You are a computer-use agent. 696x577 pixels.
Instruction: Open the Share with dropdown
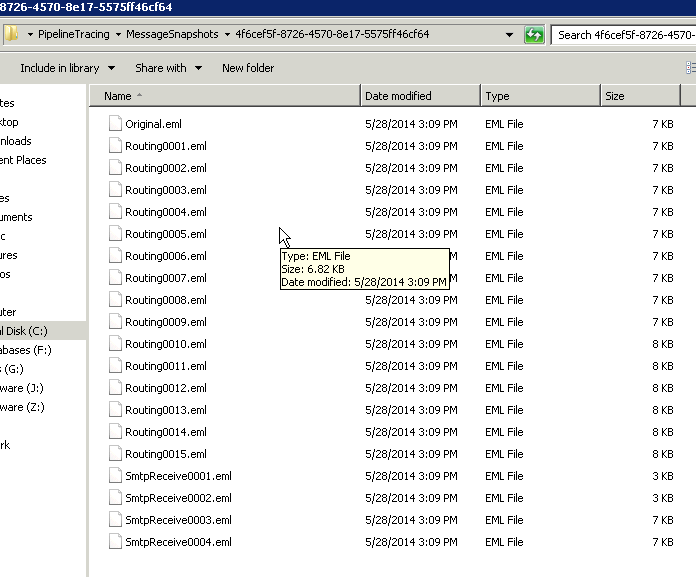pos(168,68)
